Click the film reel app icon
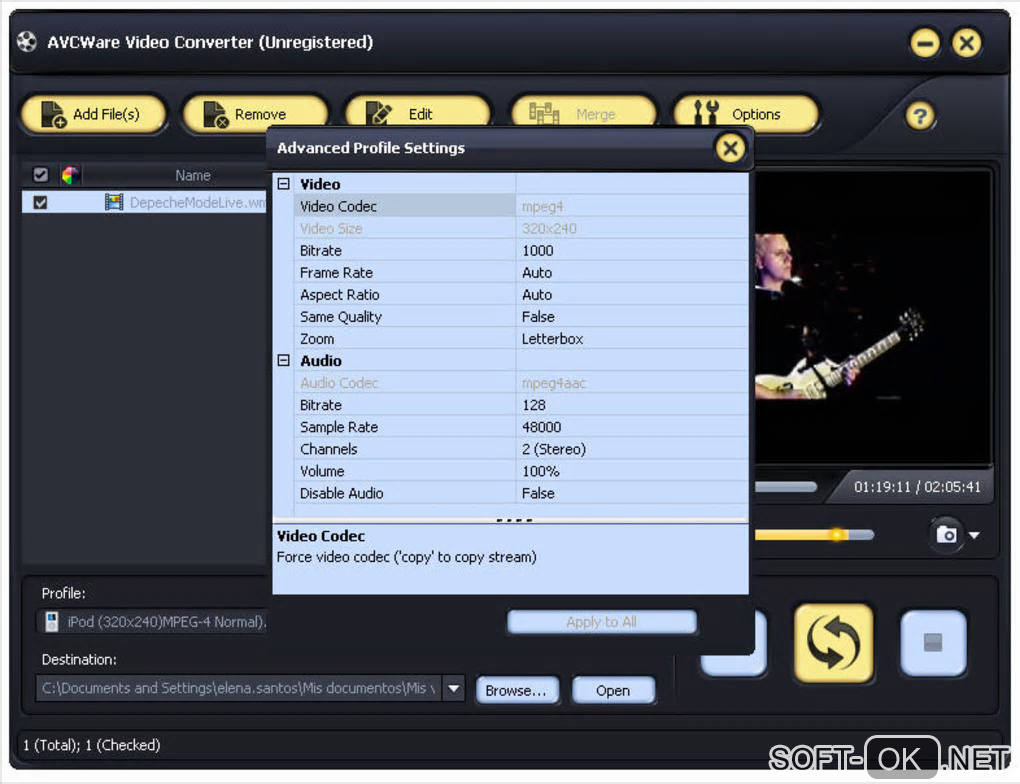This screenshot has width=1020, height=784. pyautogui.click(x=27, y=42)
